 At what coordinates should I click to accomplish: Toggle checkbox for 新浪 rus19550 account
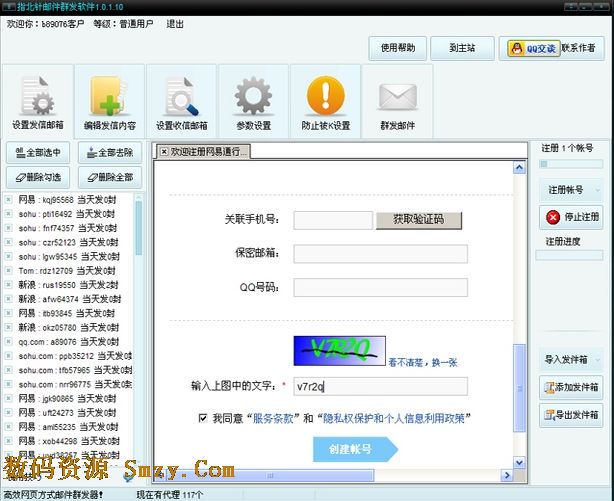8,285
